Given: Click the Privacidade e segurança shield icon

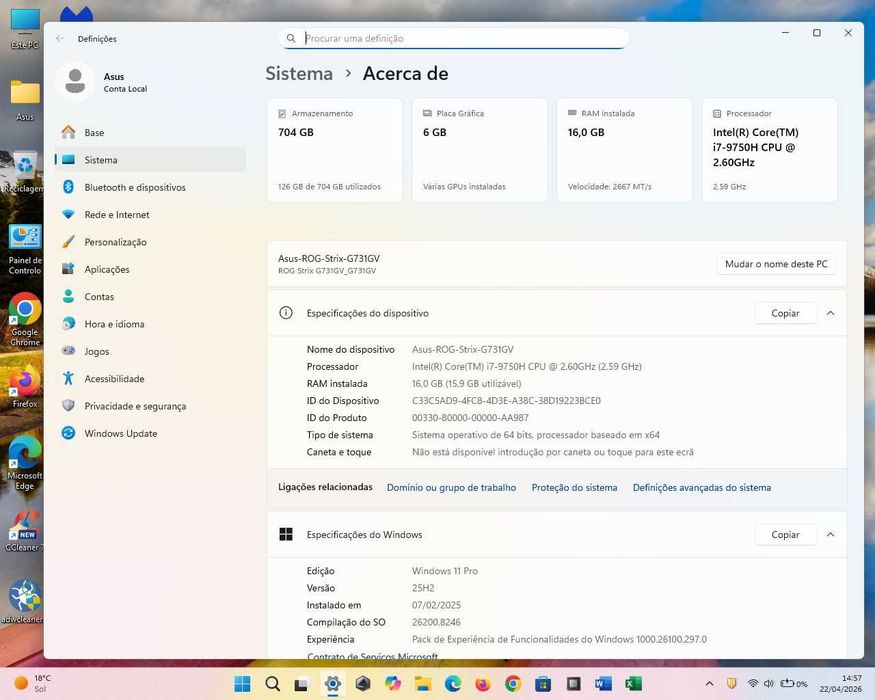Looking at the screenshot, I should (69, 406).
